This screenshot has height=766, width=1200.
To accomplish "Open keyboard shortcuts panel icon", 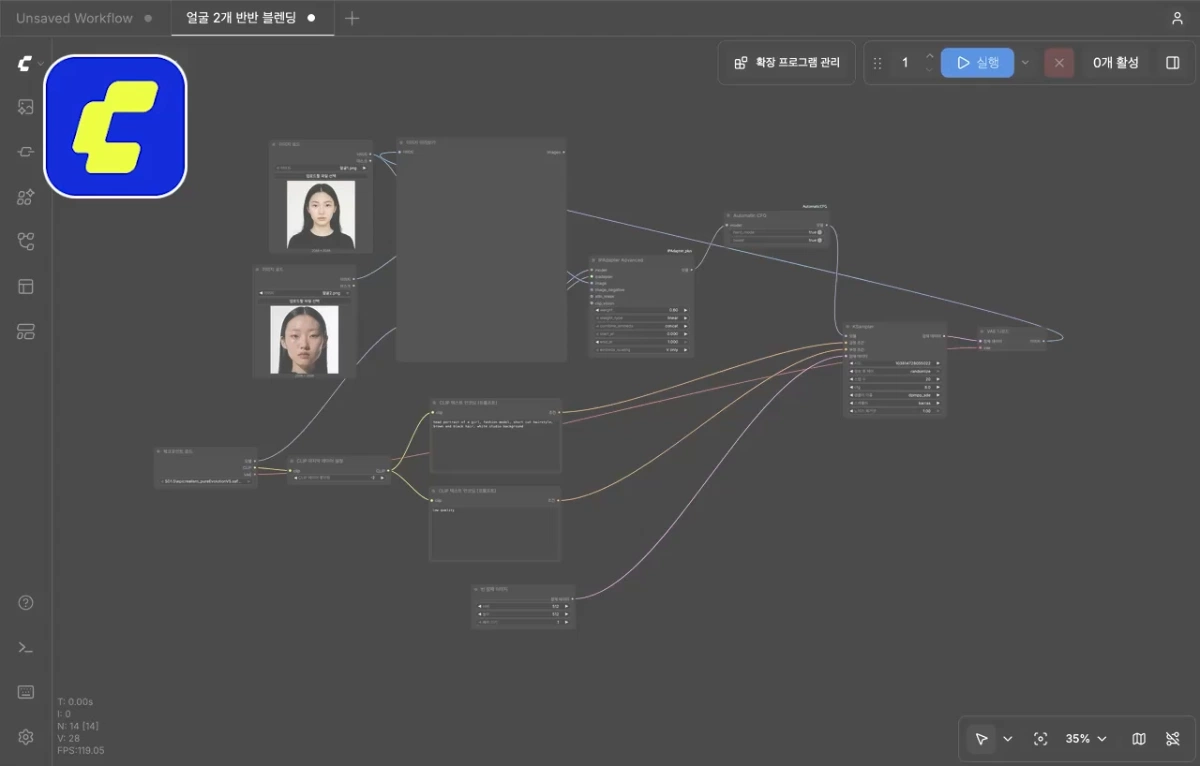I will [x=26, y=692].
